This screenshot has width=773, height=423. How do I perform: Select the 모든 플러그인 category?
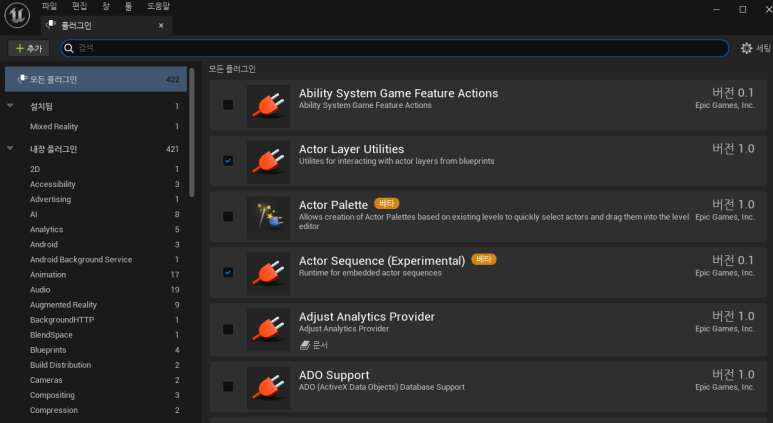96,79
